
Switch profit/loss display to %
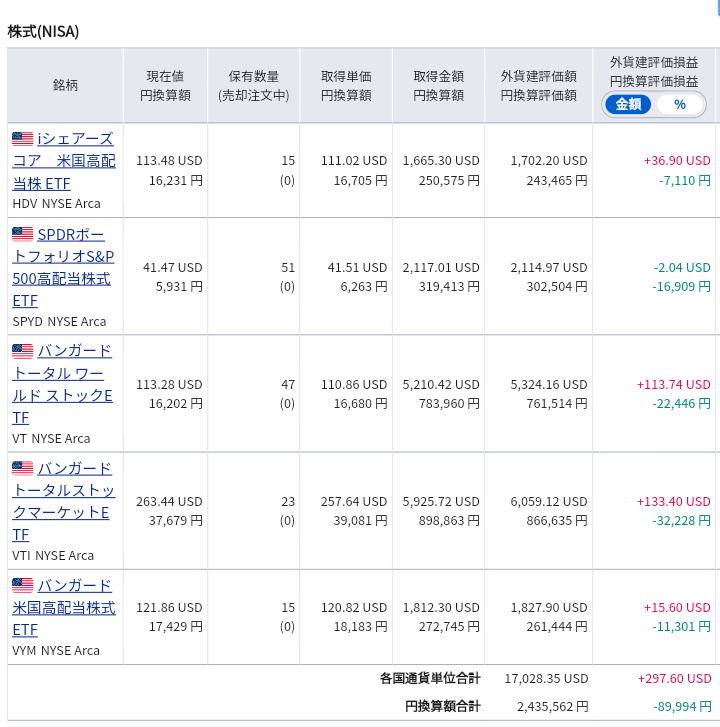pyautogui.click(x=680, y=104)
